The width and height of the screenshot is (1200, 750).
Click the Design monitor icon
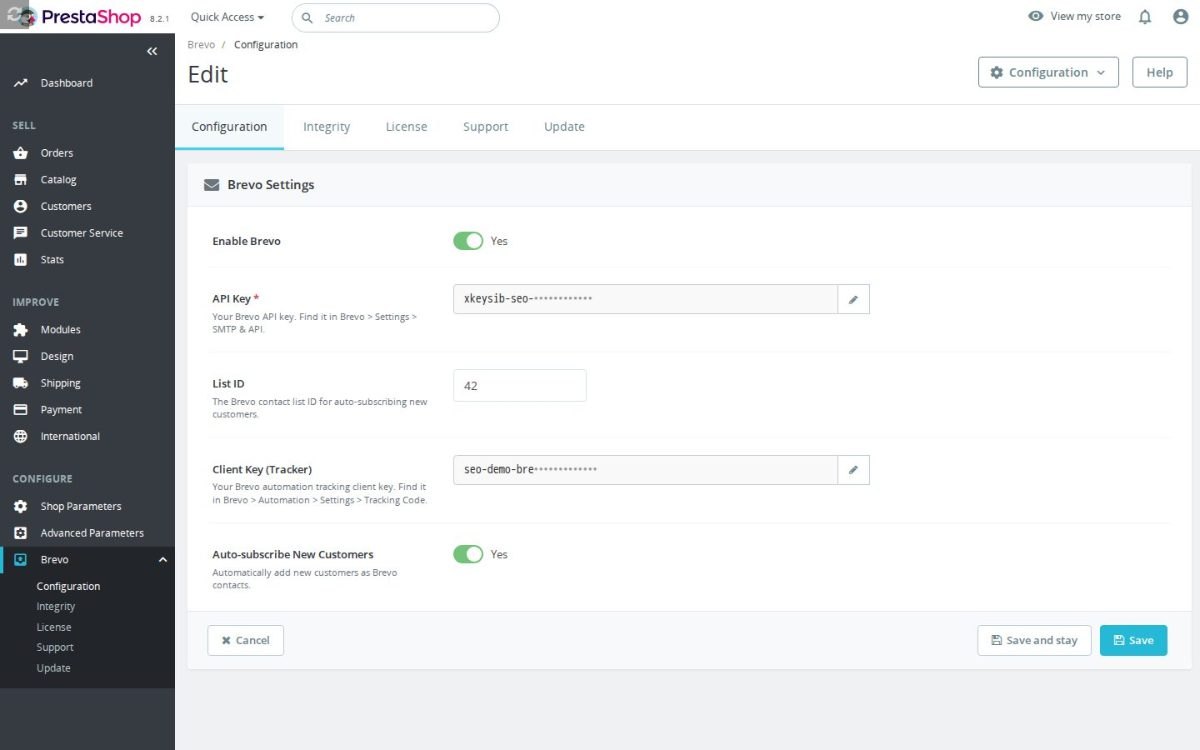[20, 356]
